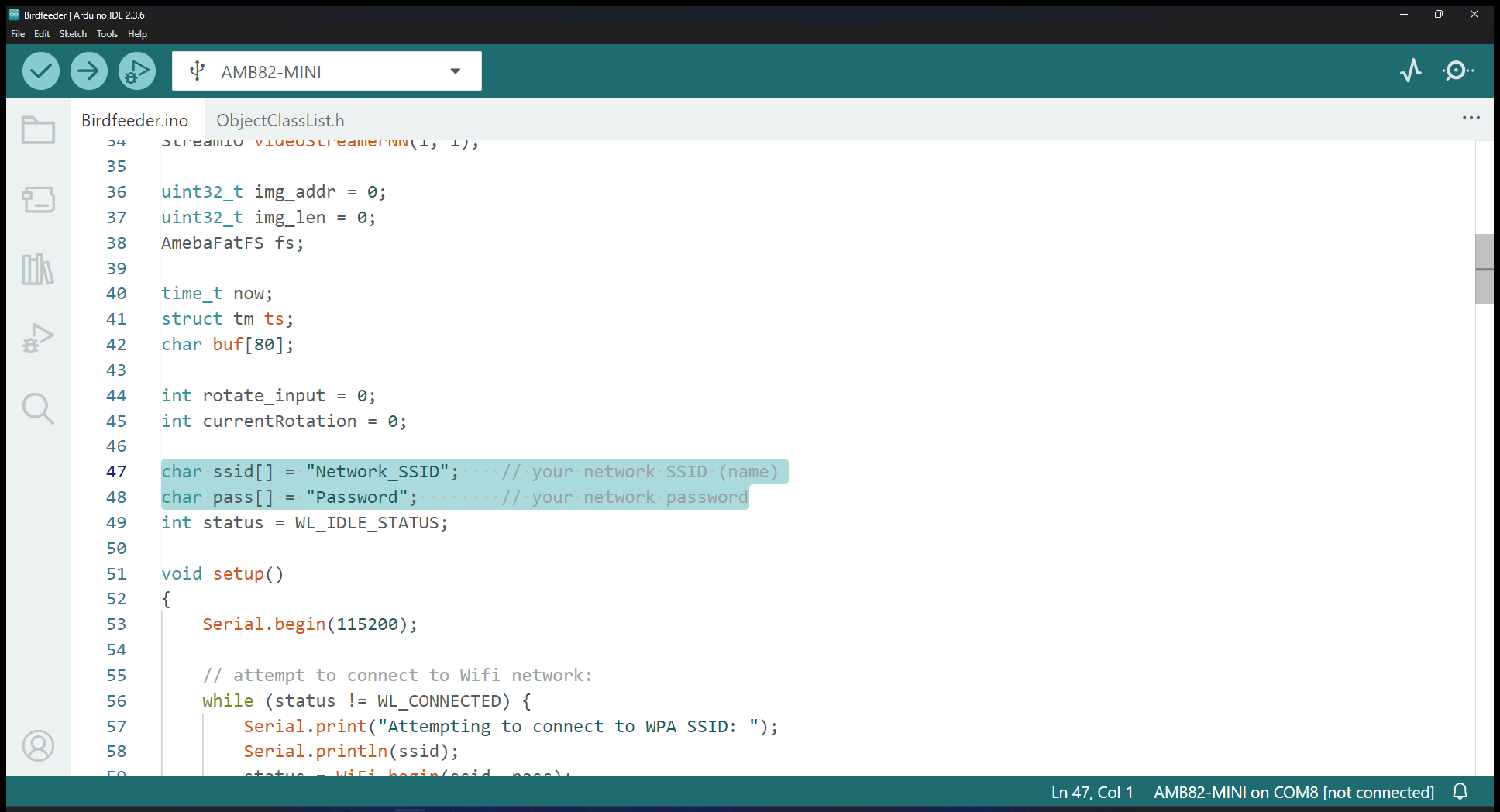Viewport: 1500px width, 812px height.
Task: Show the Sketchbook folder panel
Action: point(38,130)
